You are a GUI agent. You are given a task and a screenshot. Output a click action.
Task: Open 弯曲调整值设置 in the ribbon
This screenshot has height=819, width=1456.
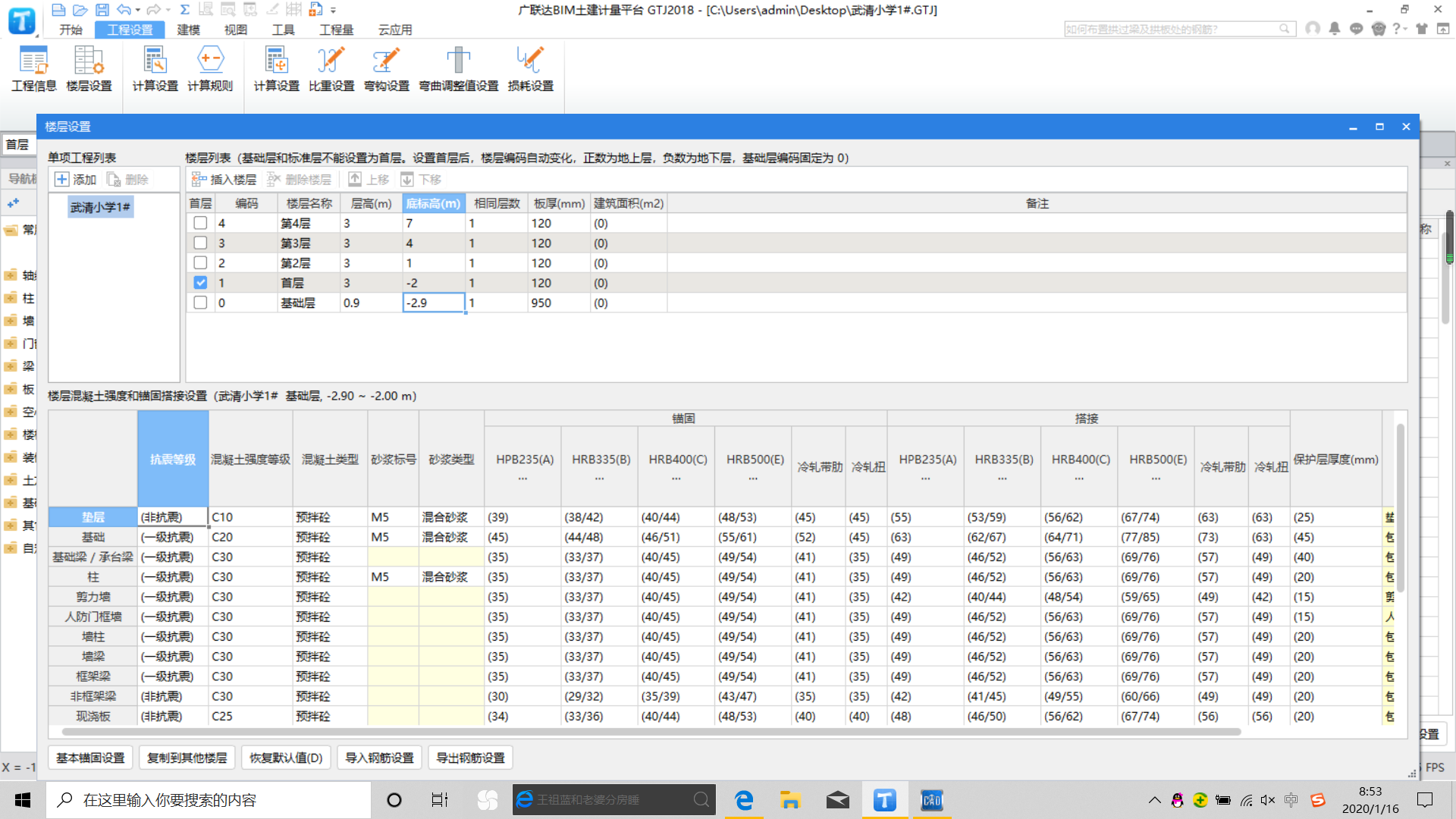(459, 69)
